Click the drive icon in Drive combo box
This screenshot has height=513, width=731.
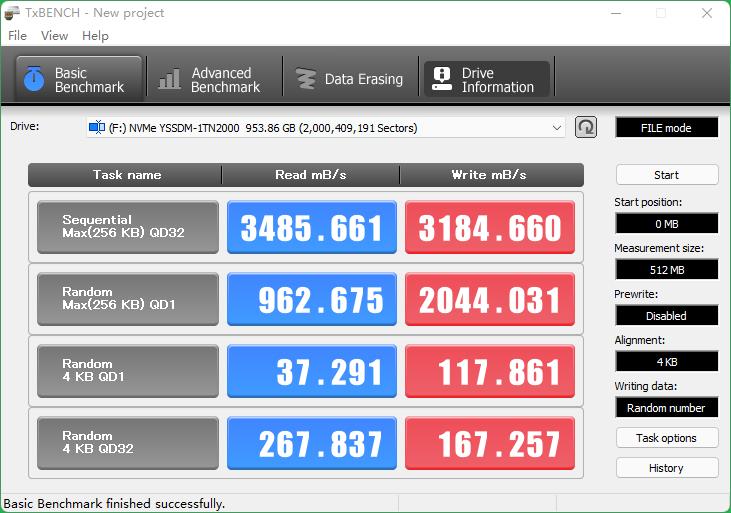97,127
